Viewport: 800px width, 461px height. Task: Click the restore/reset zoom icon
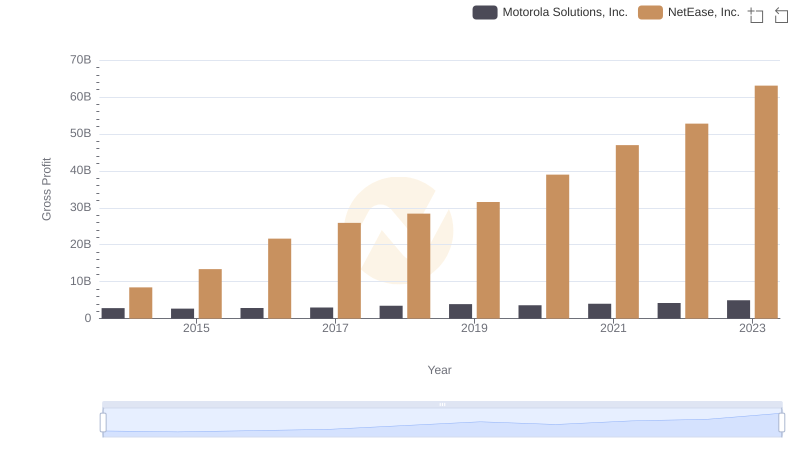pyautogui.click(x=781, y=15)
